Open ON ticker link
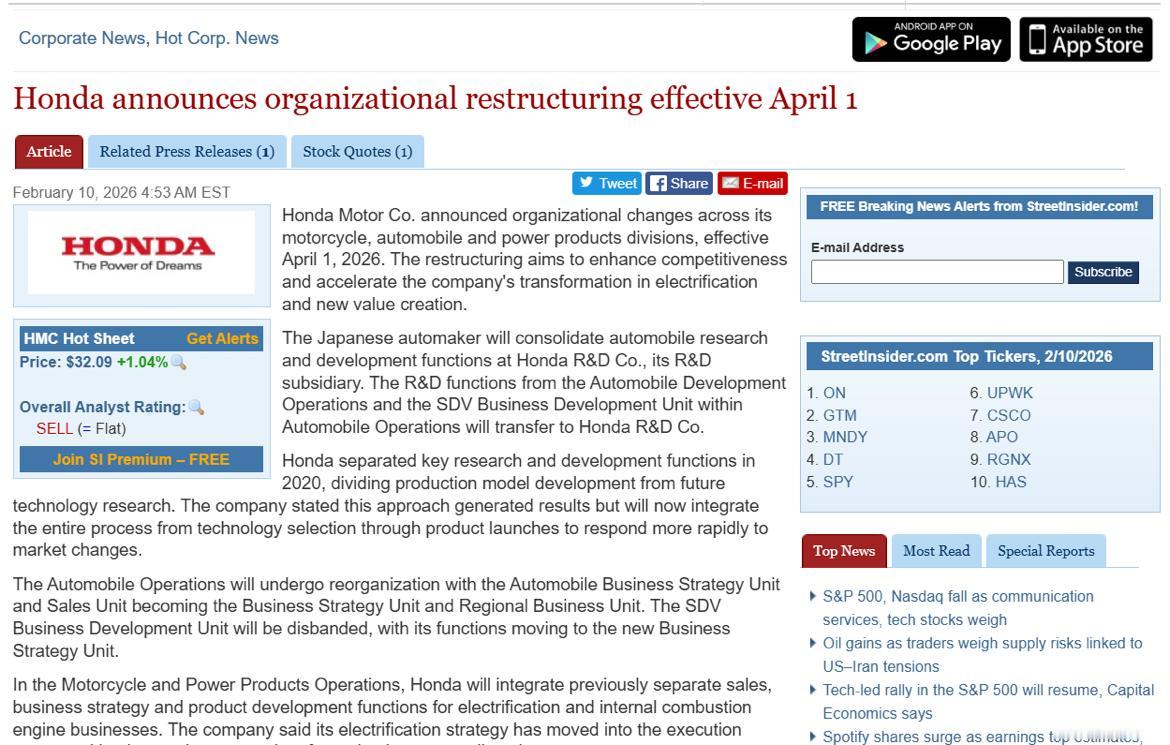The image size is (1170, 745). [x=834, y=393]
